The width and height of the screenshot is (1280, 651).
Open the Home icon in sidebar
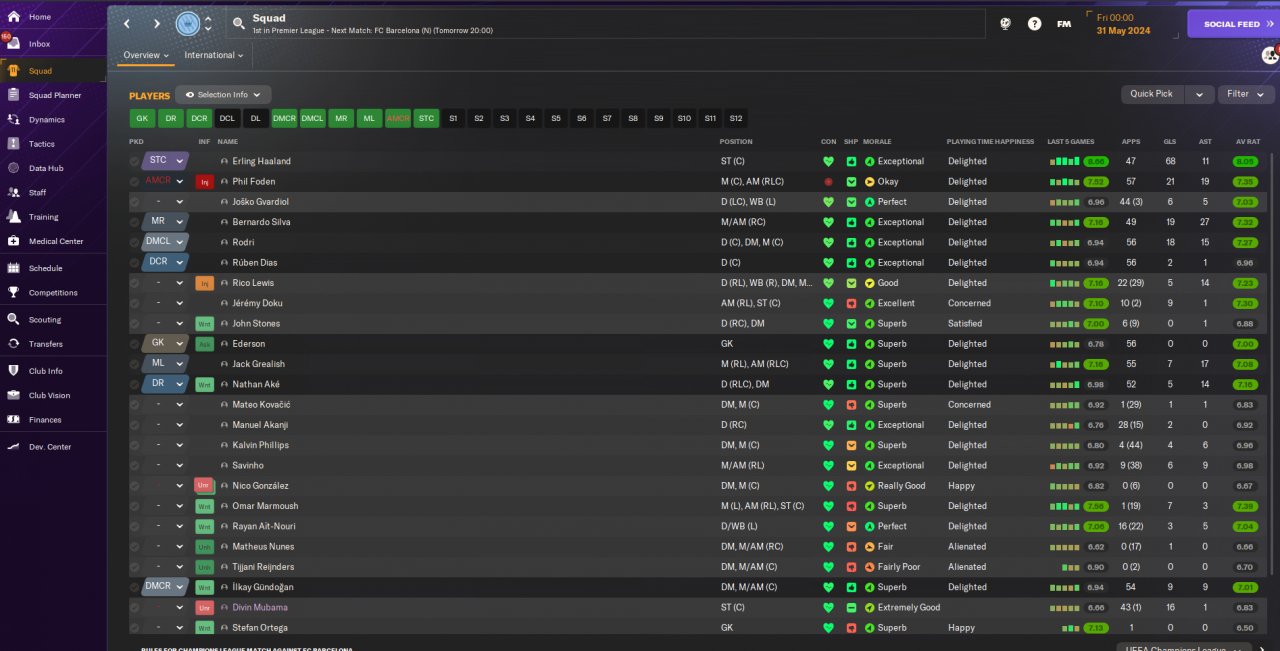(x=13, y=17)
